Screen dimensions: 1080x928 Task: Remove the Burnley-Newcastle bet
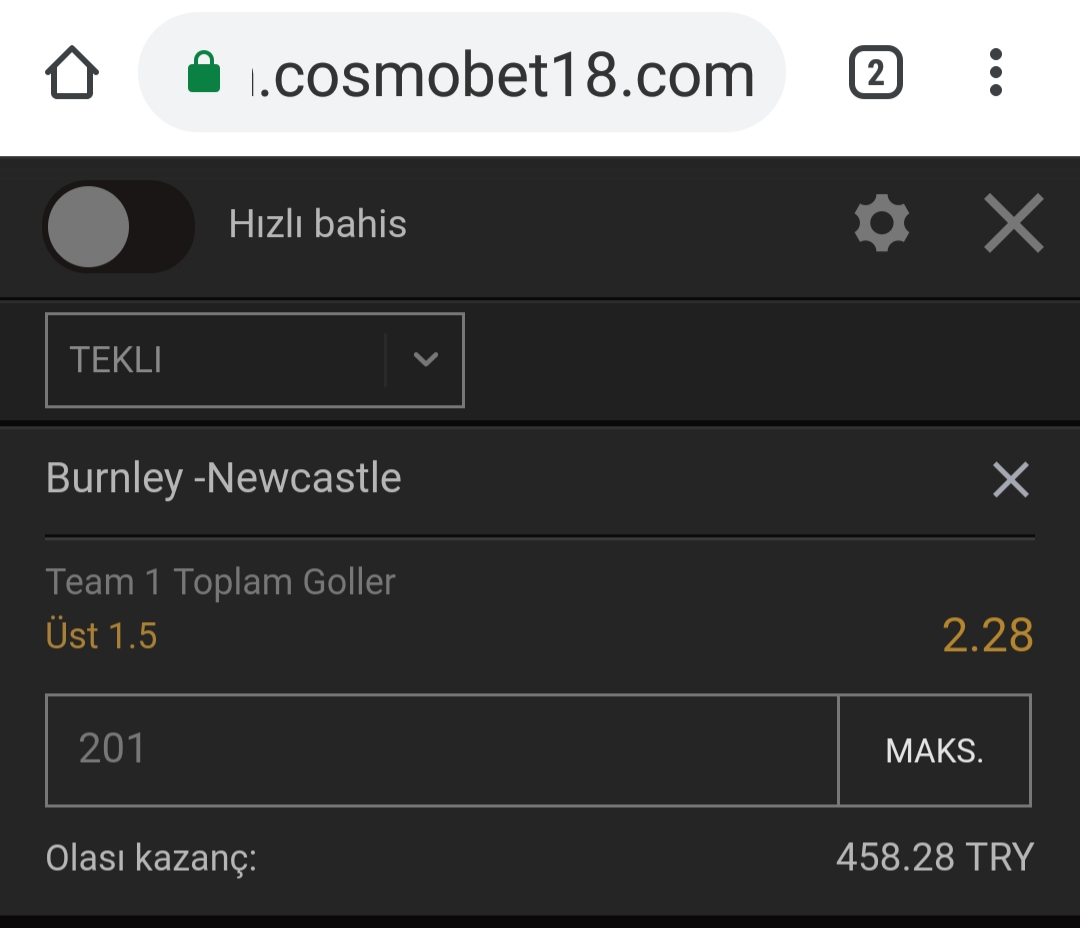click(1010, 480)
